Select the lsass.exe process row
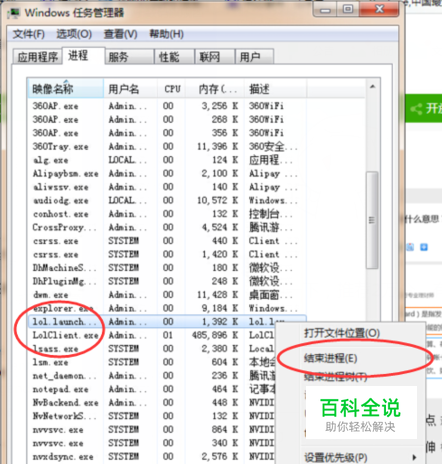Screen dimensions: 442x464 [152, 349]
